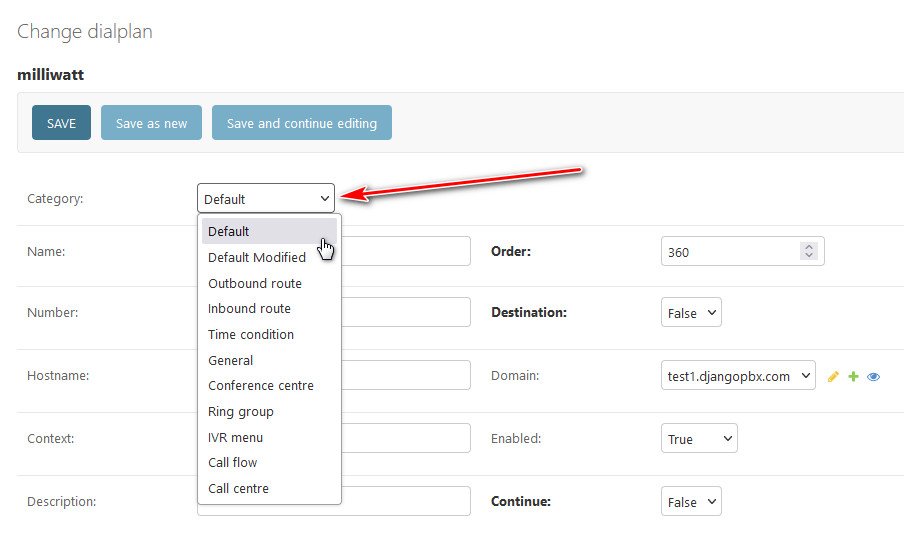904x535 pixels.
Task: Click Save as new button
Action: [151, 123]
